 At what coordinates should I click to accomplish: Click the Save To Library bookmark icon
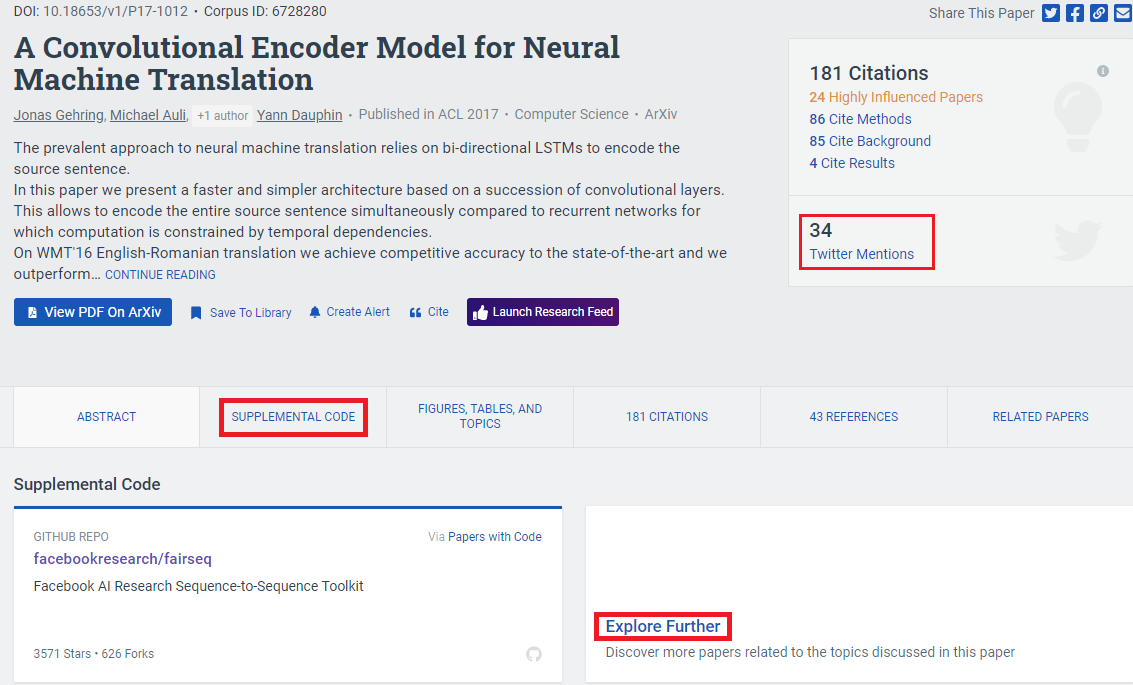196,313
